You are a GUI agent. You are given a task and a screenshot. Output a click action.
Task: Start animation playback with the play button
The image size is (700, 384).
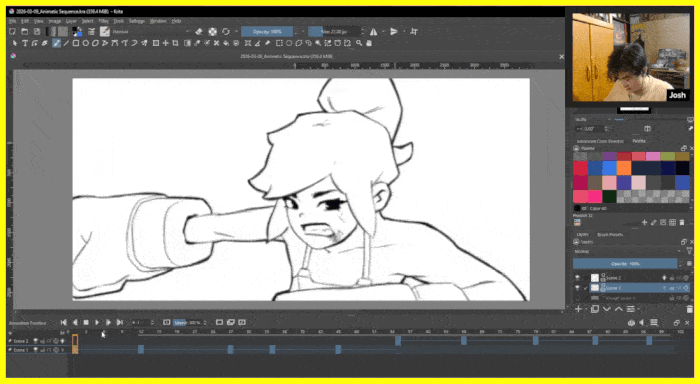[x=97, y=322]
